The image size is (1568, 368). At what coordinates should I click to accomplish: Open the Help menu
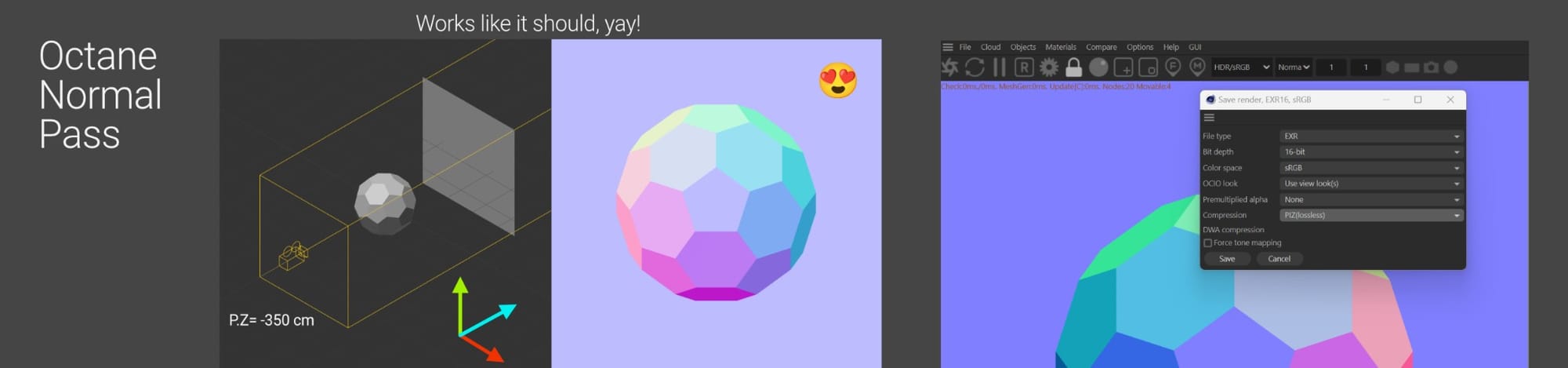1171,47
